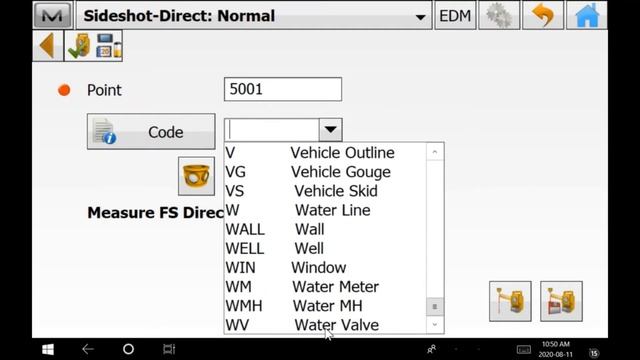Click the Point number field 5001
Image resolution: width=640 pixels, height=360 pixels.
click(x=283, y=89)
